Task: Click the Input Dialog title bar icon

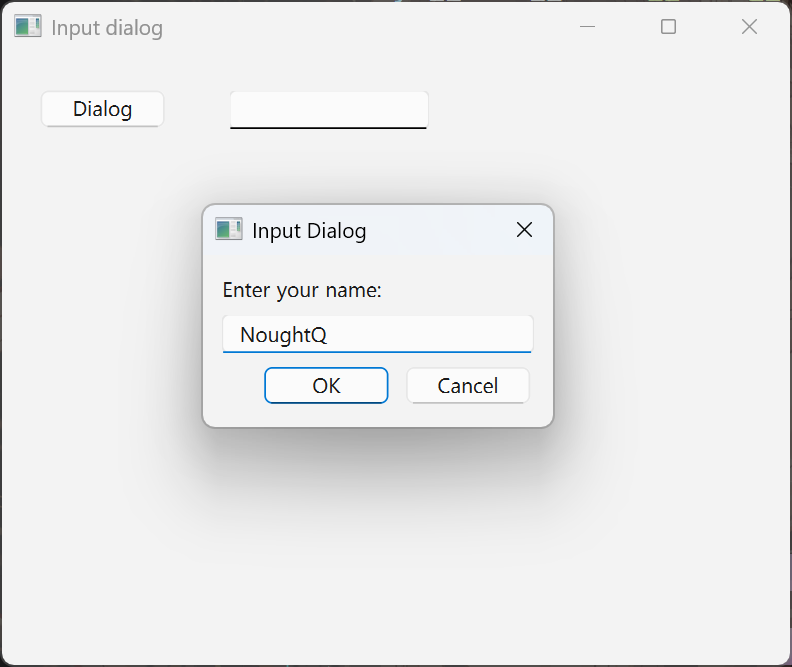Action: (228, 230)
